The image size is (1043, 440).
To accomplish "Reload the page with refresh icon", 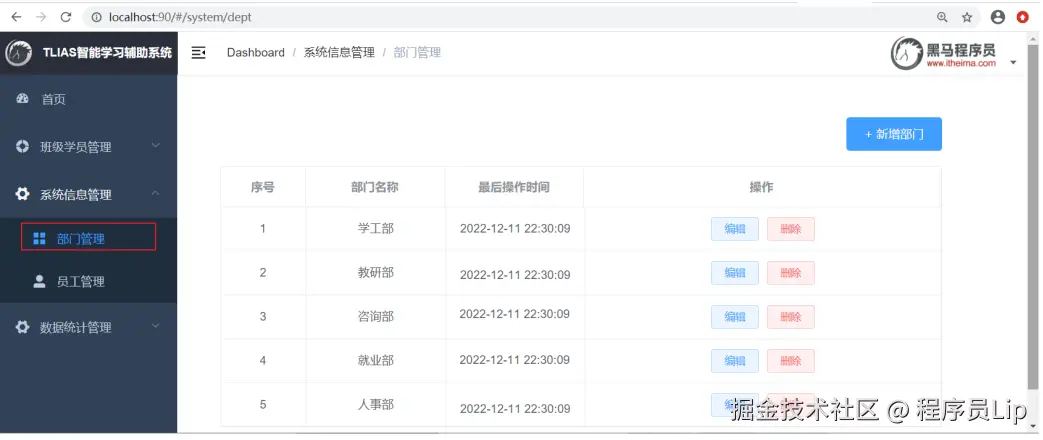I will click(66, 17).
